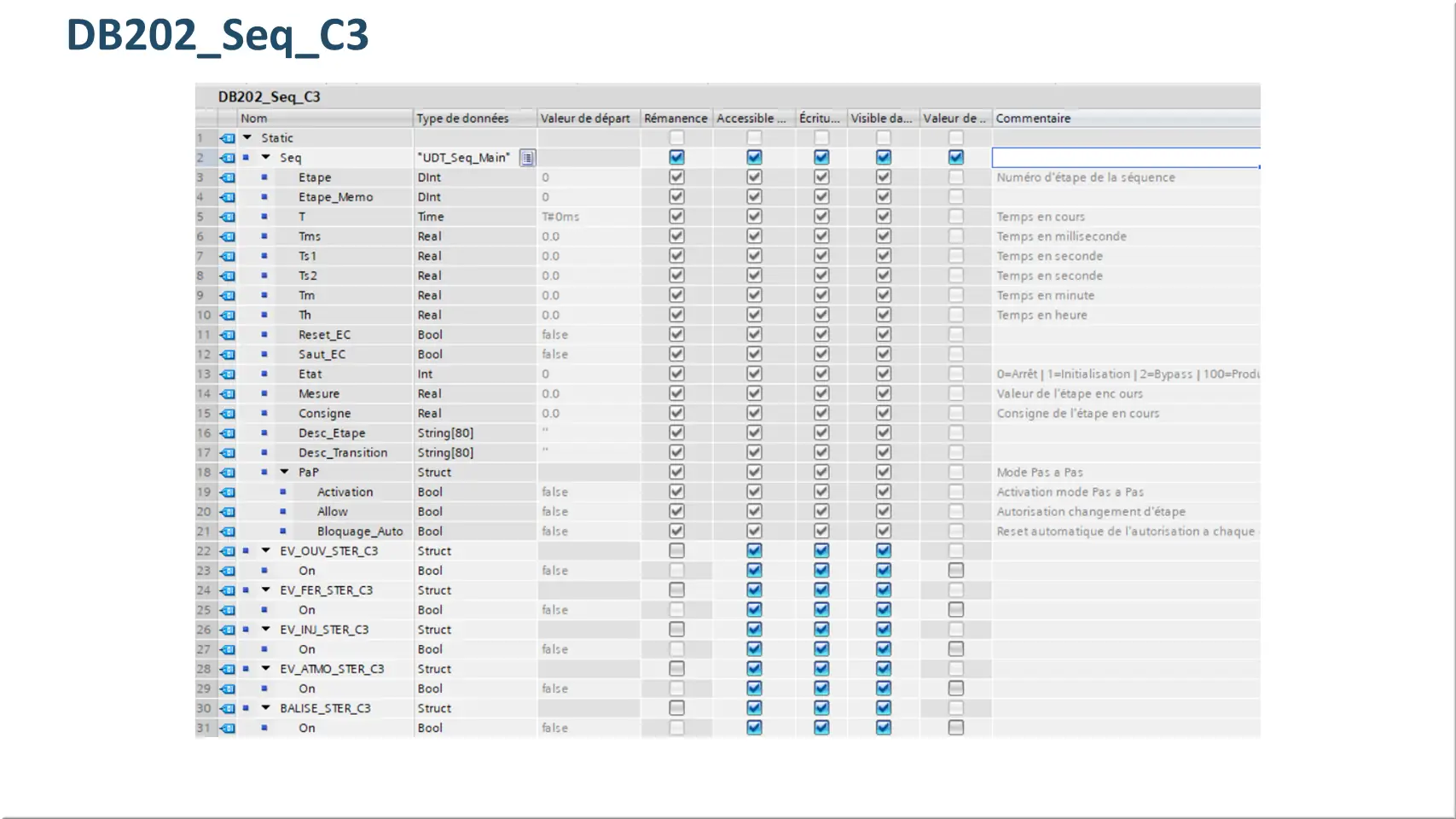Screen dimensions: 1456x819
Task: Click comment "Mode Pas a Pas"
Action: (x=1040, y=473)
